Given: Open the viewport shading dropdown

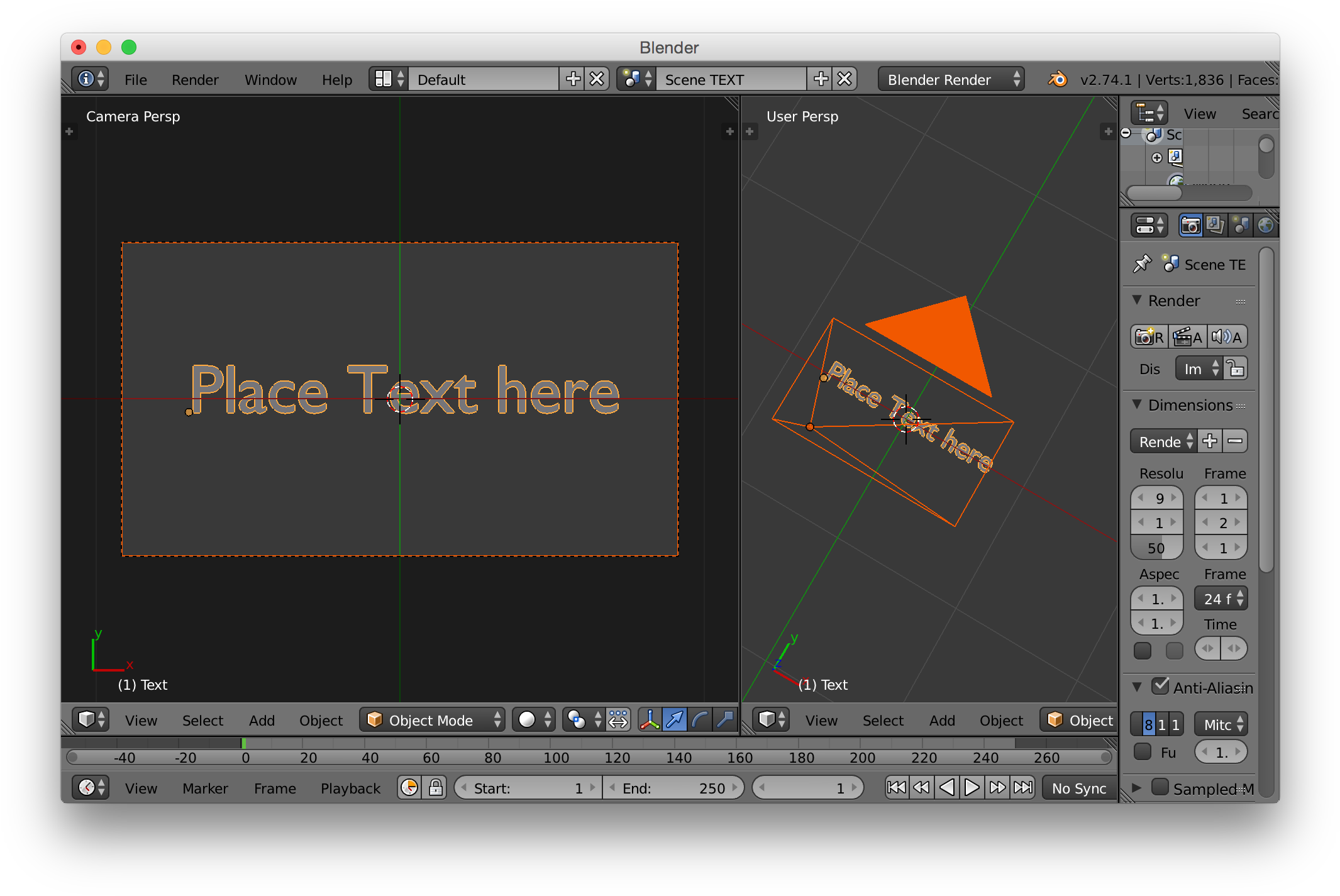Looking at the screenshot, I should tap(534, 719).
